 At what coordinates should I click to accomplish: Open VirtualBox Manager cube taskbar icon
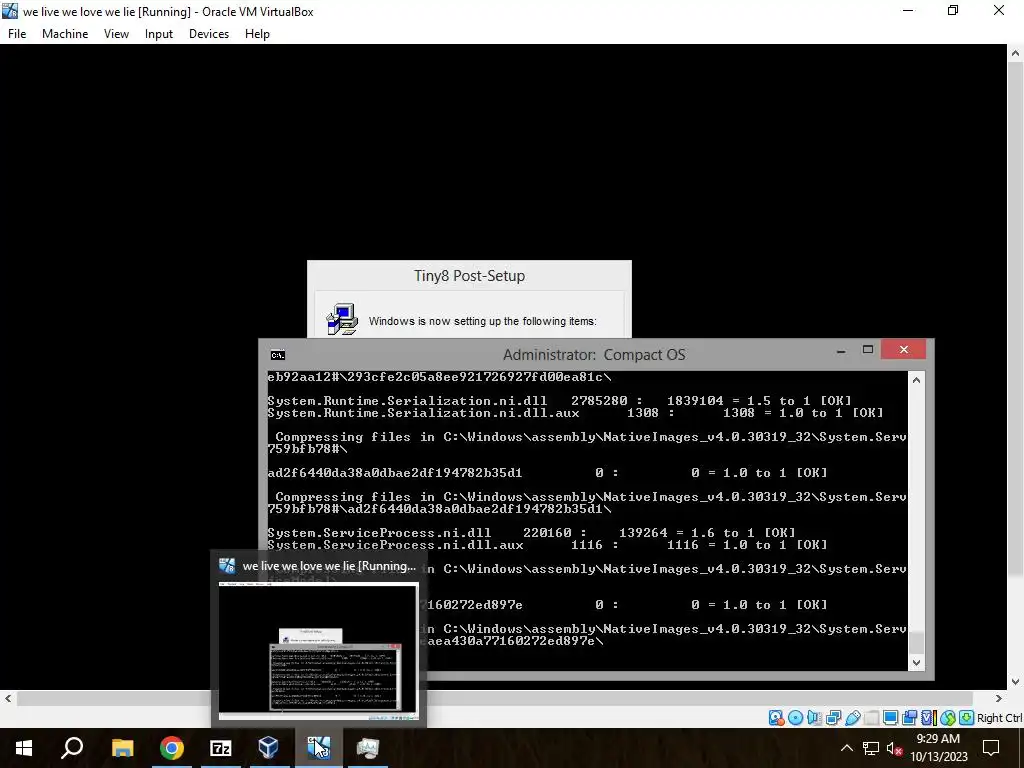click(269, 748)
